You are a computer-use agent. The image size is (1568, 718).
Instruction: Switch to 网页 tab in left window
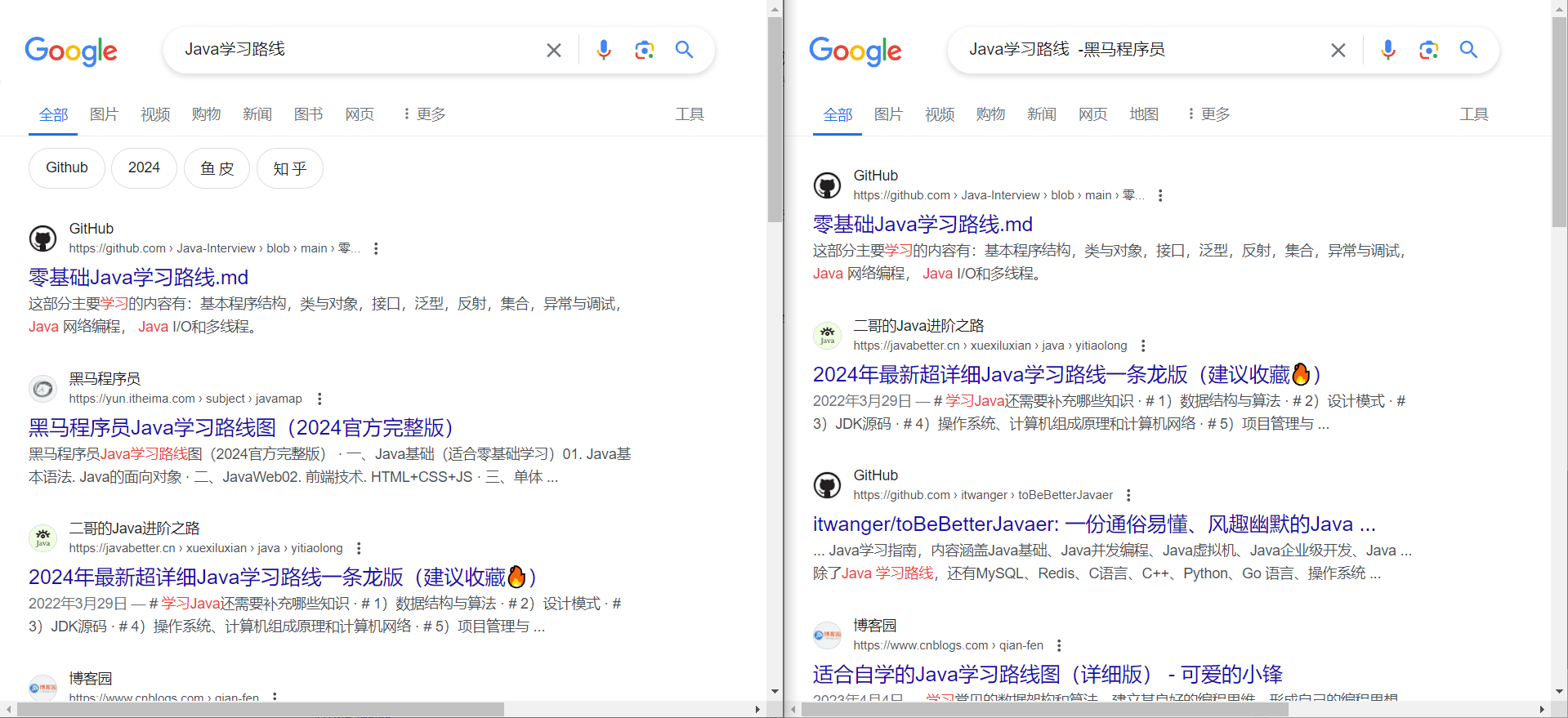pos(360,114)
